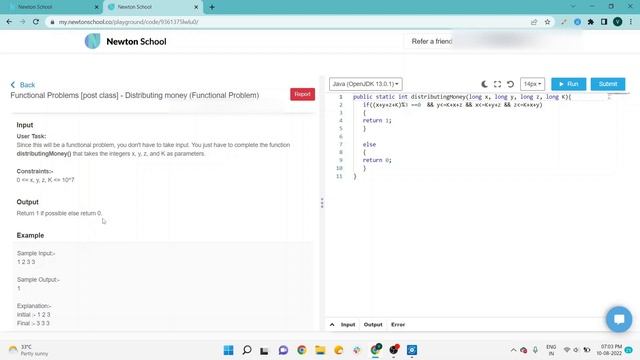
Task: Open File Explorer from the taskbar
Action: 320,350
